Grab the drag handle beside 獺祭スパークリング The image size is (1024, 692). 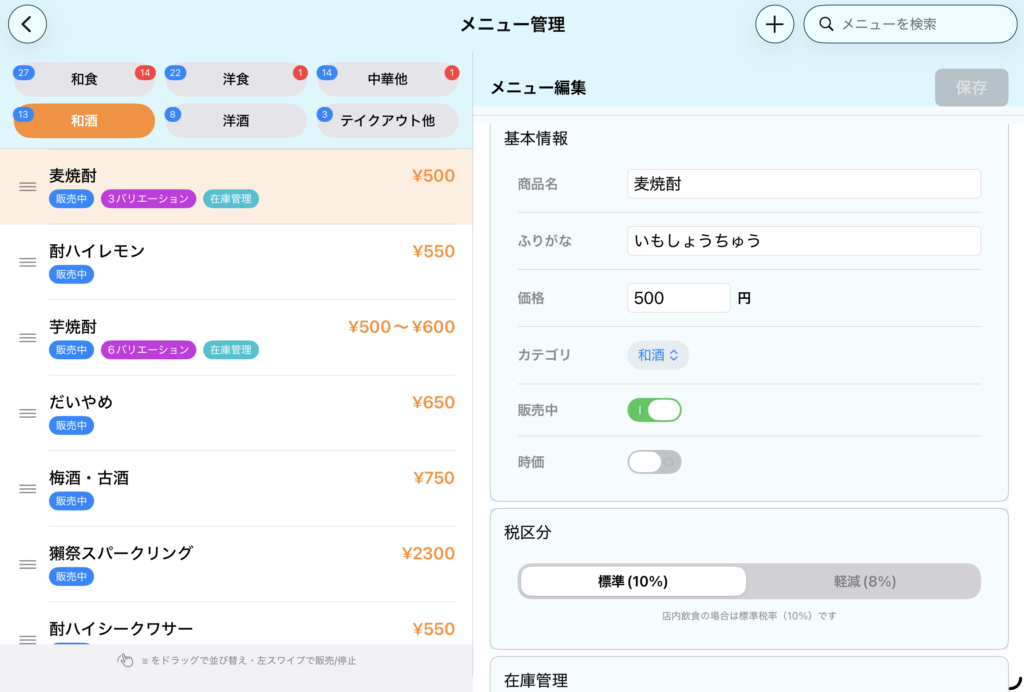click(x=28, y=564)
